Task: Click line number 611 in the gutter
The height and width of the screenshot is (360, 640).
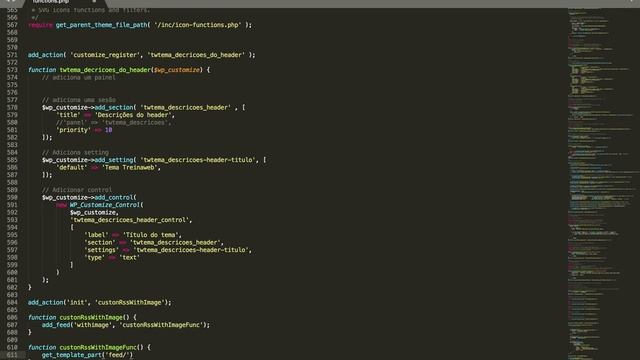Action: tap(12, 355)
